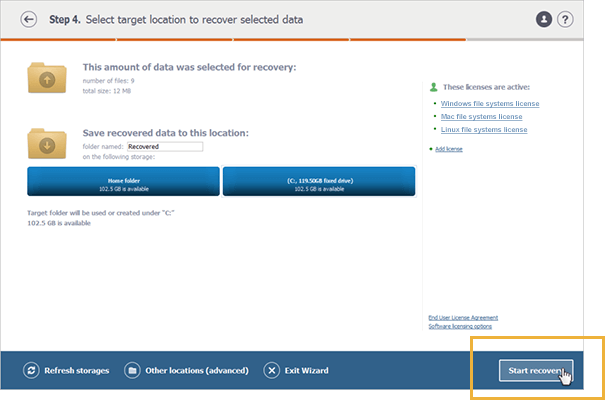Click 'These licenses are active:' text
This screenshot has width=605, height=400.
(x=486, y=87)
